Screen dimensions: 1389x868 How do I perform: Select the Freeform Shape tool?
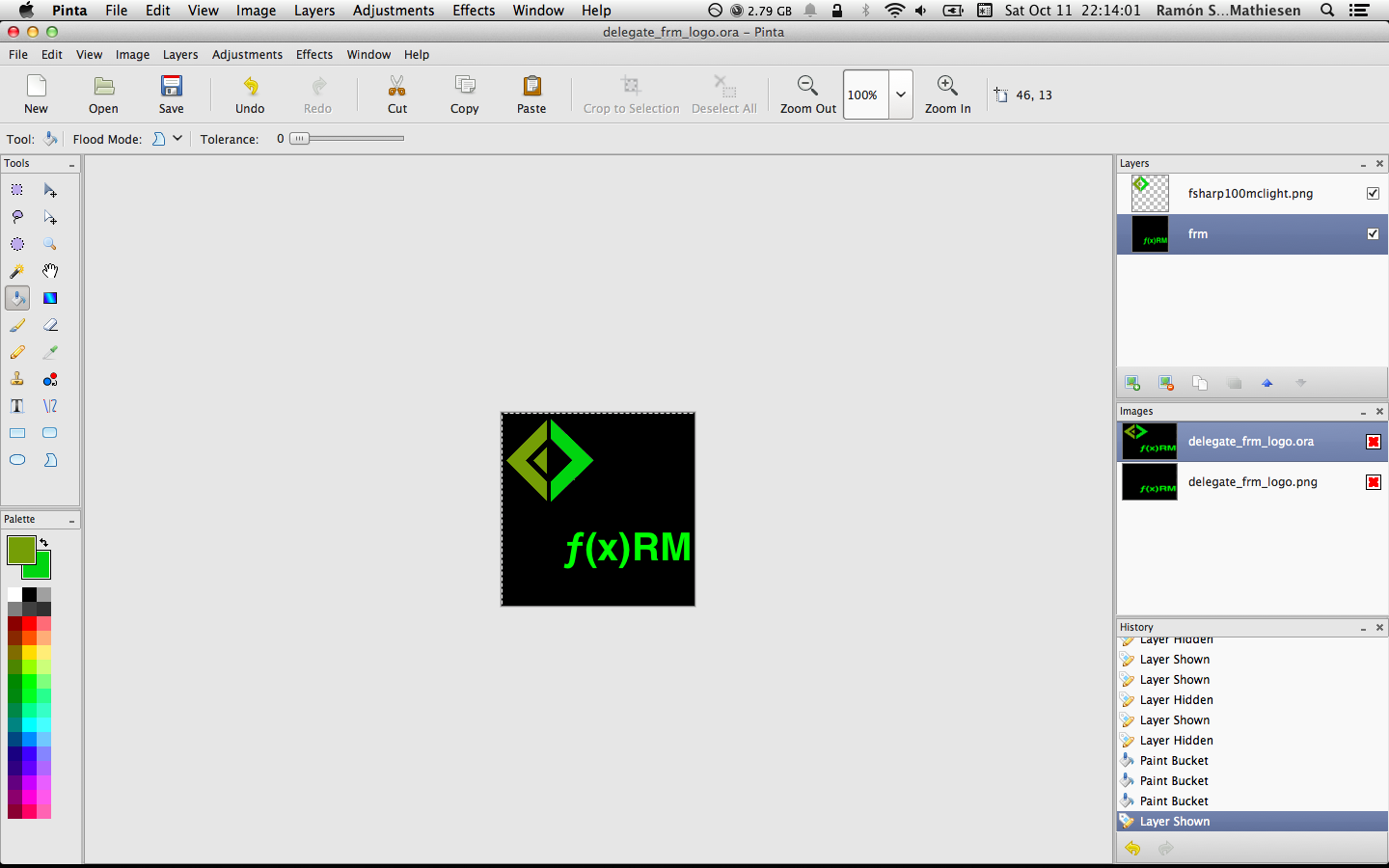[50, 460]
